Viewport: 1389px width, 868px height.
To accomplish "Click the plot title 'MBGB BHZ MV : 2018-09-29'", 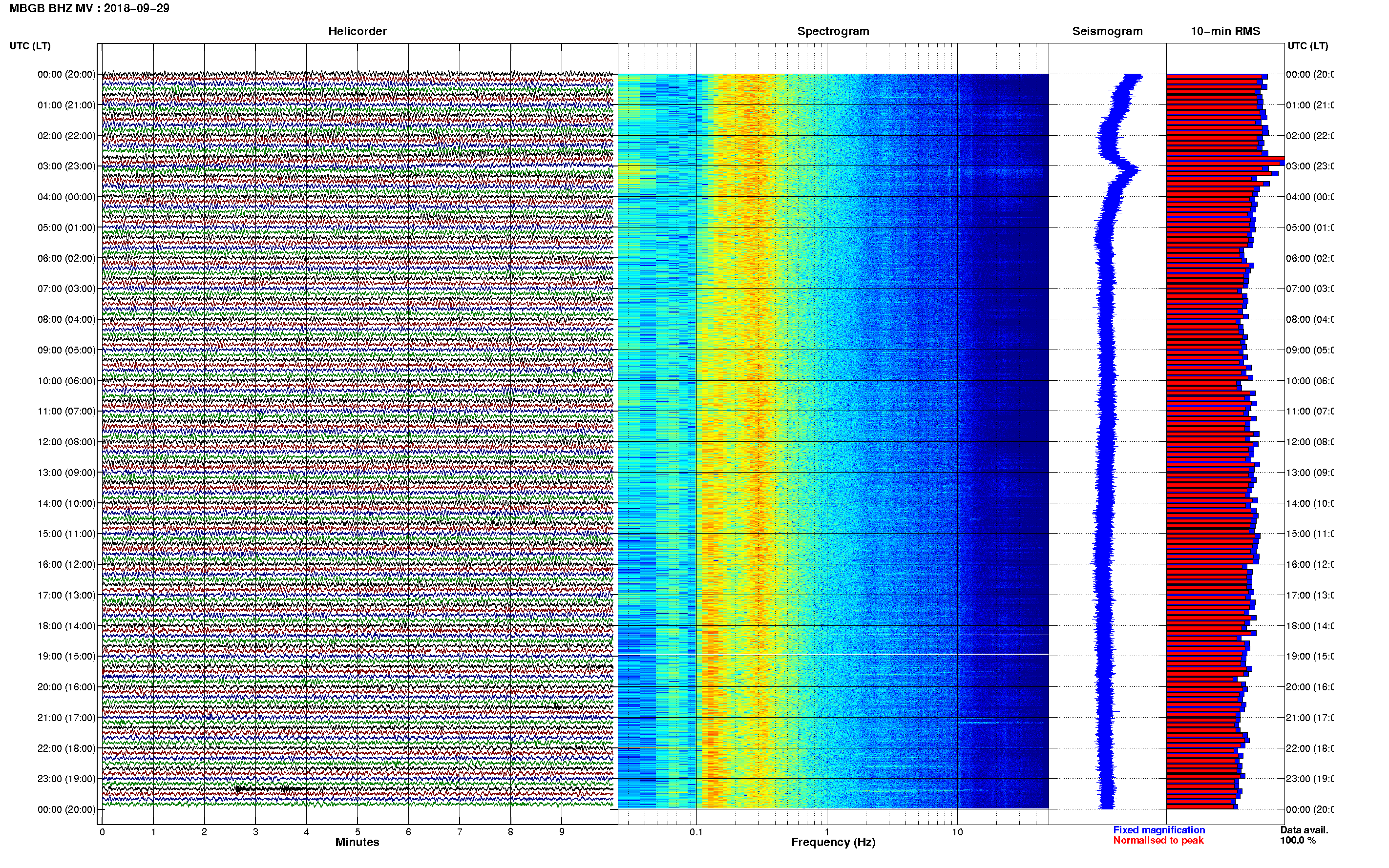I will coord(89,9).
